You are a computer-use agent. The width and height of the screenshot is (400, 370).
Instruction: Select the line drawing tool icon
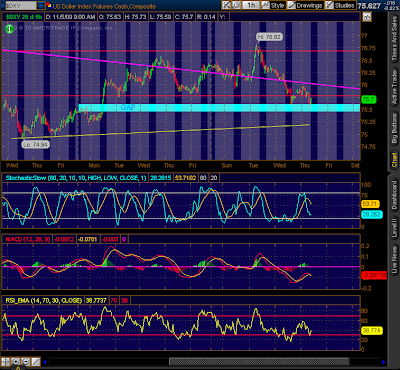click(36, 362)
